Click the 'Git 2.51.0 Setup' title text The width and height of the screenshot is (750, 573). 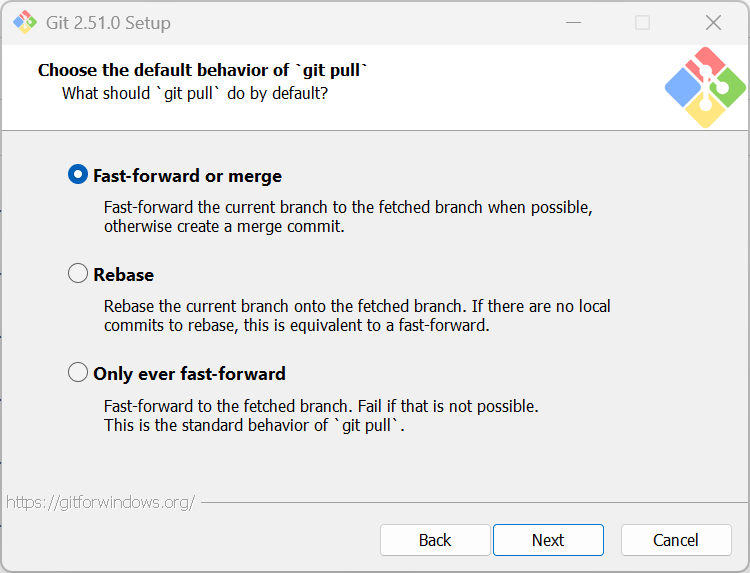click(x=108, y=22)
